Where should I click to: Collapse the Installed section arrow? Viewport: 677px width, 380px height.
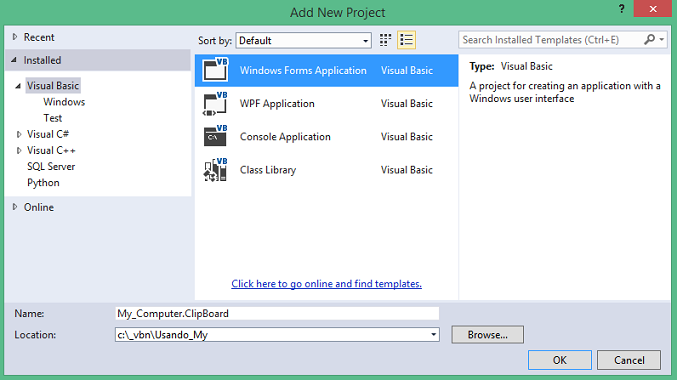[14, 60]
